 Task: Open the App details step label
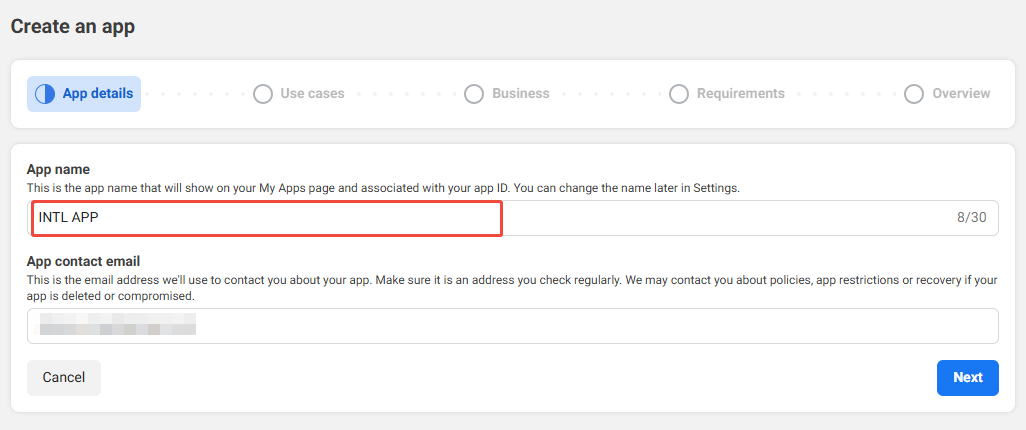[x=97, y=94]
